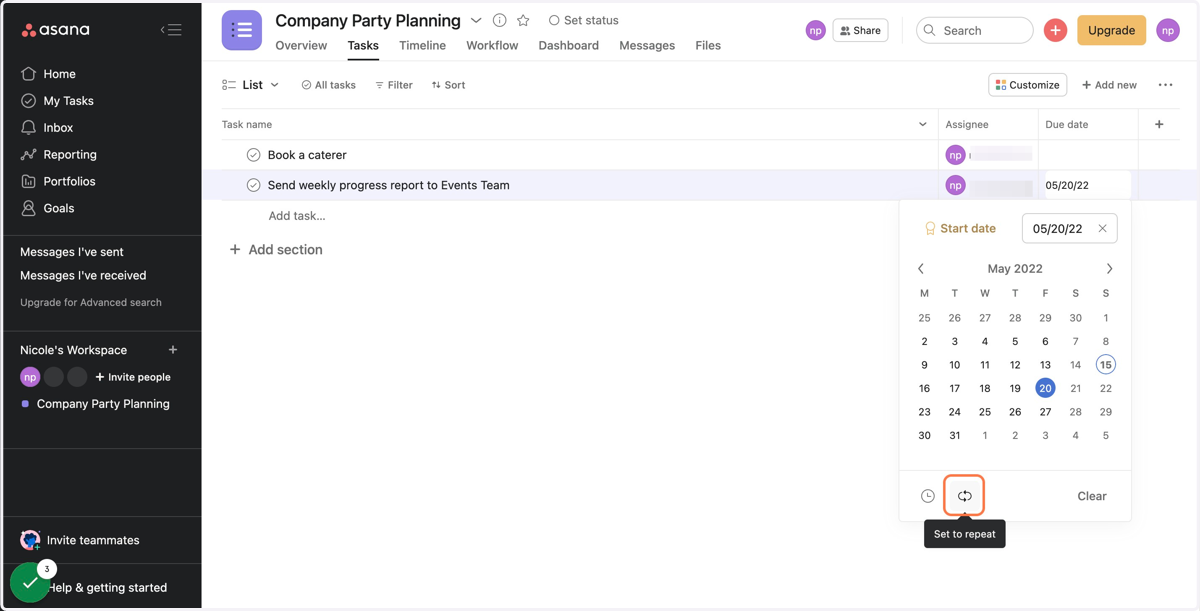Add a column with the plus icon
Screen dimensions: 1200x611
click(1159, 125)
